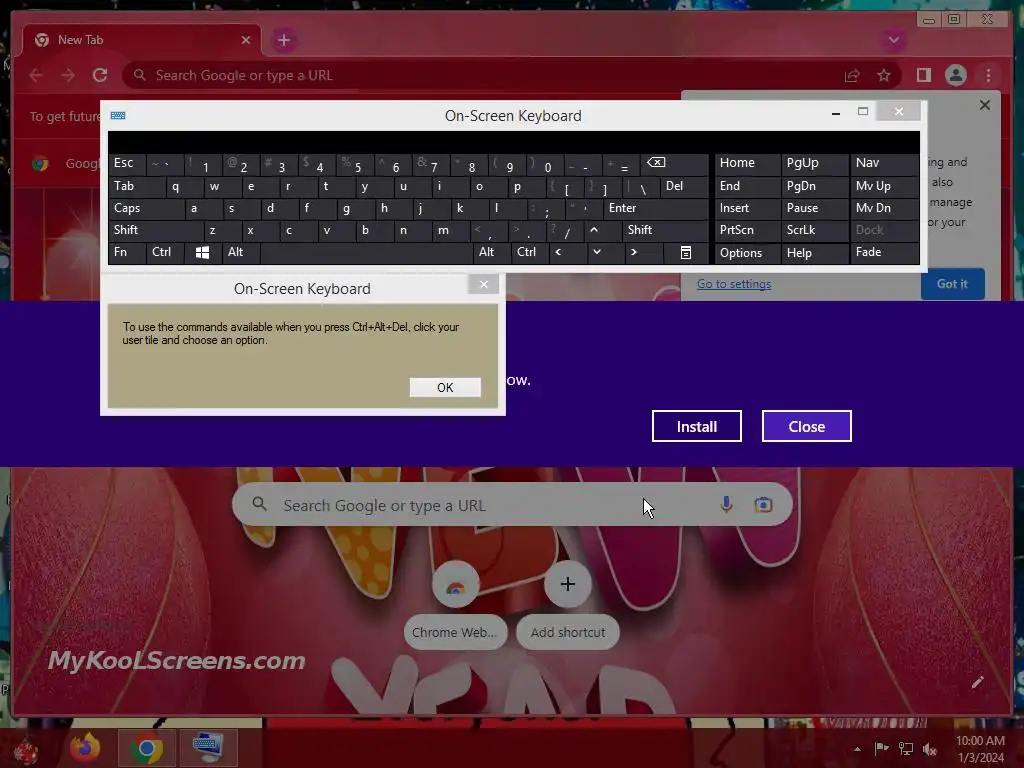Toggle the ScrLk key

click(x=814, y=230)
